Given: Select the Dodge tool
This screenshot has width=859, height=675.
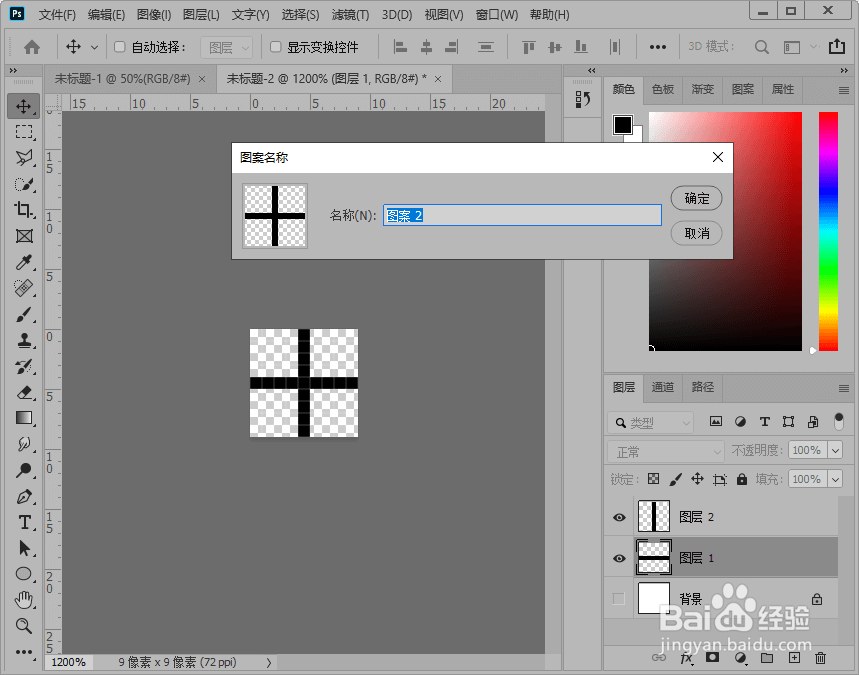Looking at the screenshot, I should point(24,470).
